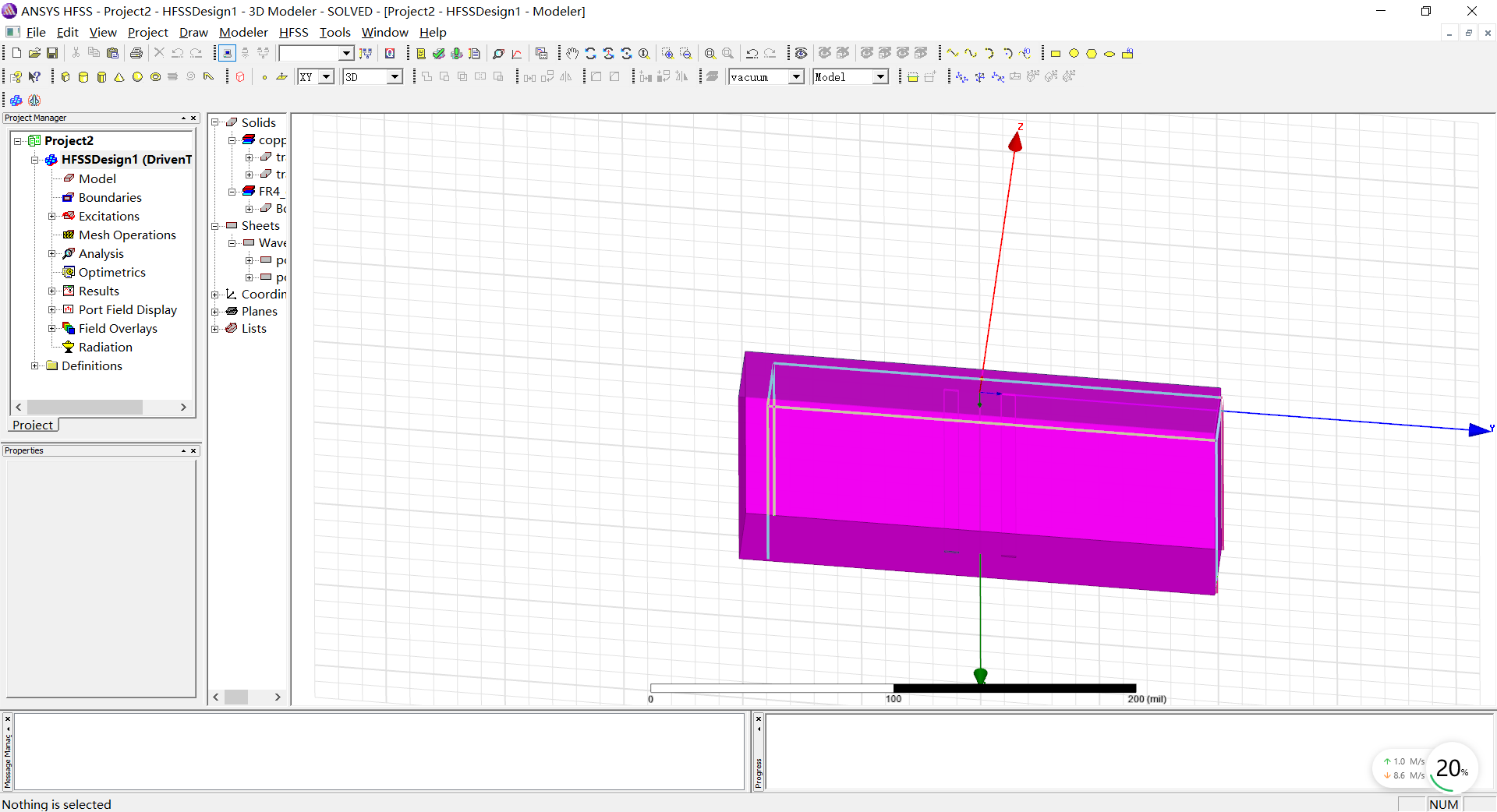Screen dimensions: 1497x812
Task: Open the HFSS menu
Action: [x=293, y=32]
